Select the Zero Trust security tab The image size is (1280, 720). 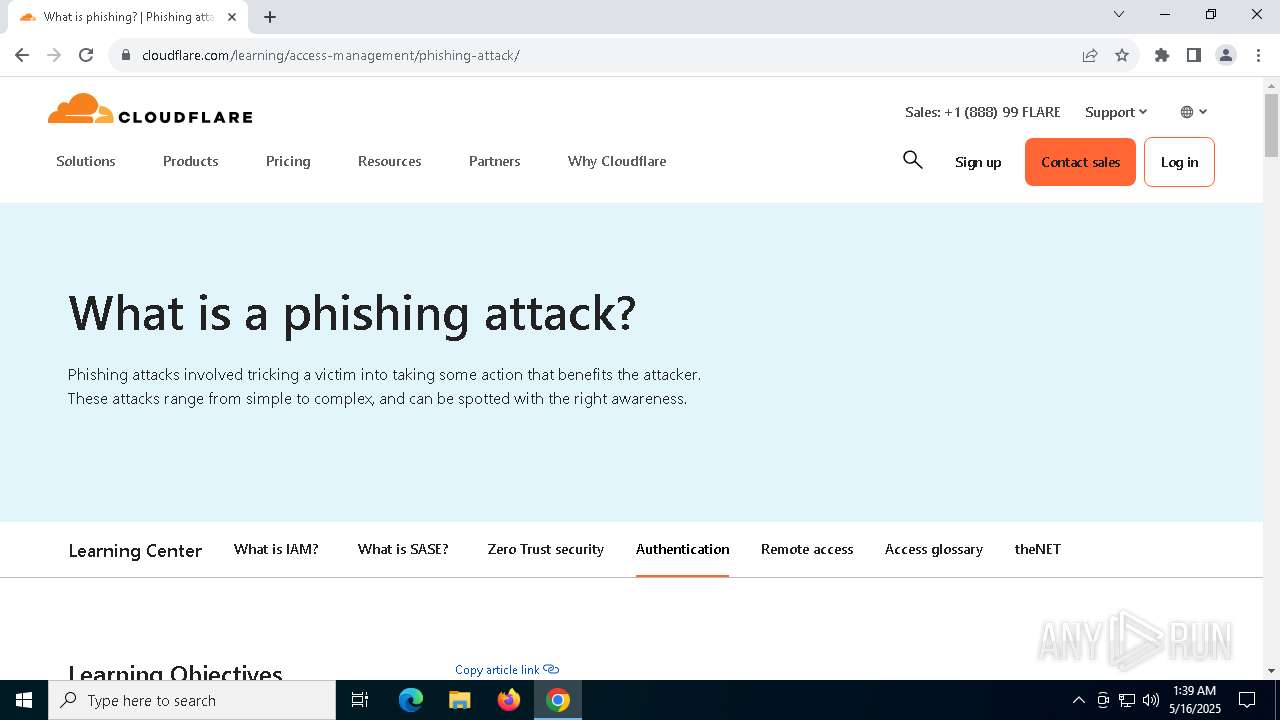[x=546, y=549]
